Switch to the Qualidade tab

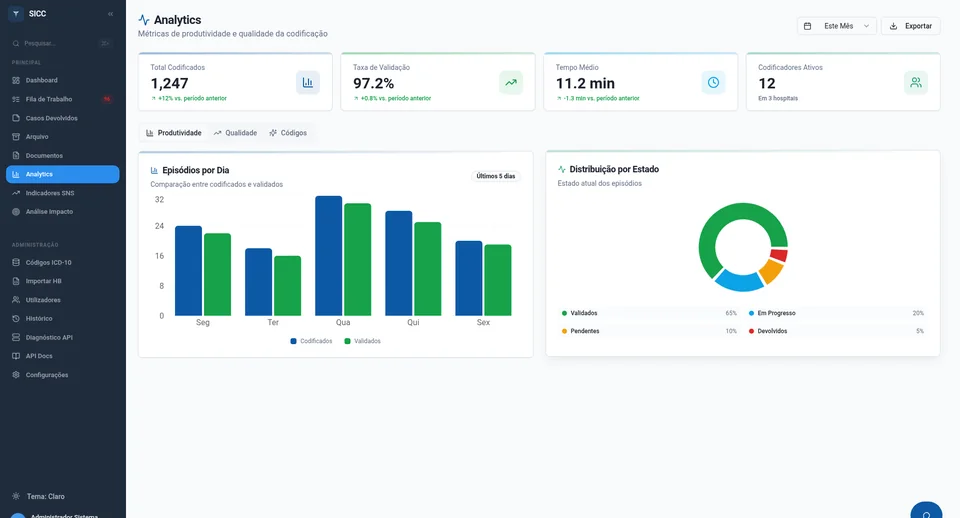(235, 133)
